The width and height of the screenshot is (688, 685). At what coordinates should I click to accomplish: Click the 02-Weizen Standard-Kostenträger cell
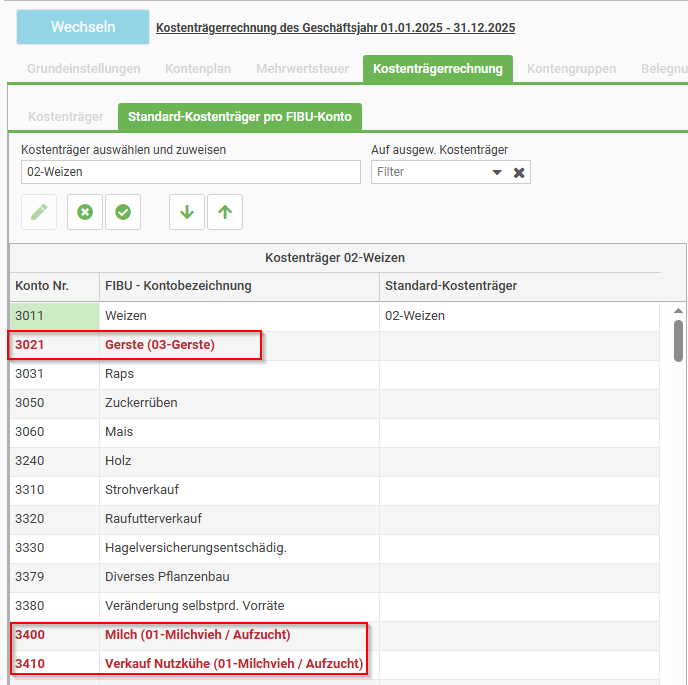(x=520, y=316)
